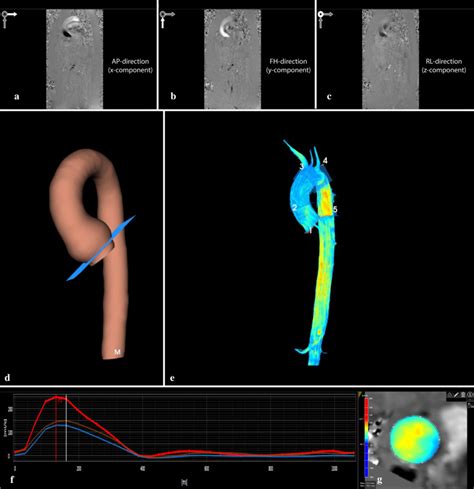This screenshot has width=474, height=489.
Task: Click the '(x-component)' label
Action: pos(130,70)
